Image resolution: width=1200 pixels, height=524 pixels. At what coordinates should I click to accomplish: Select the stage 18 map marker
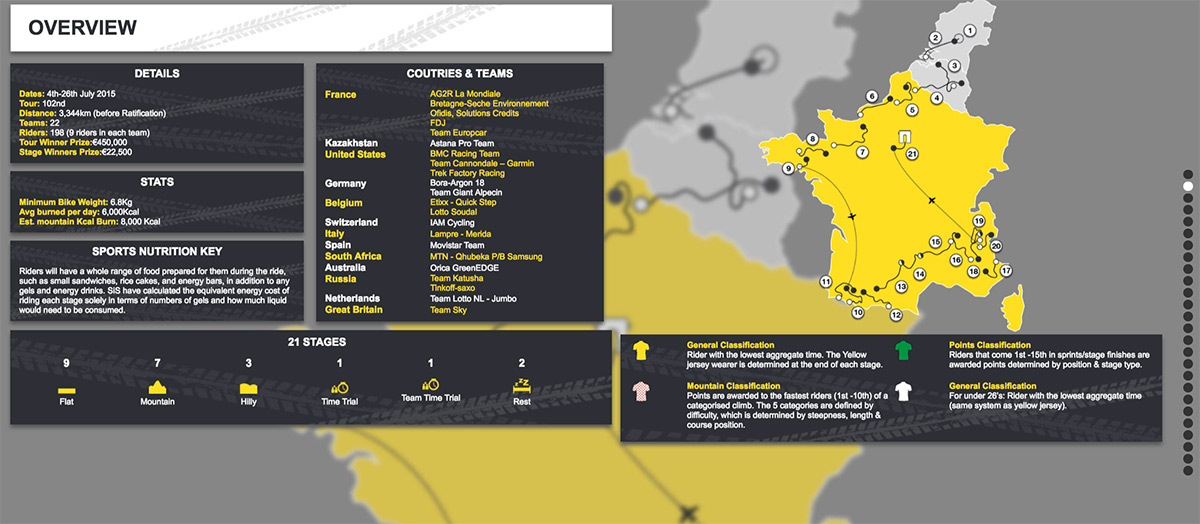973,271
